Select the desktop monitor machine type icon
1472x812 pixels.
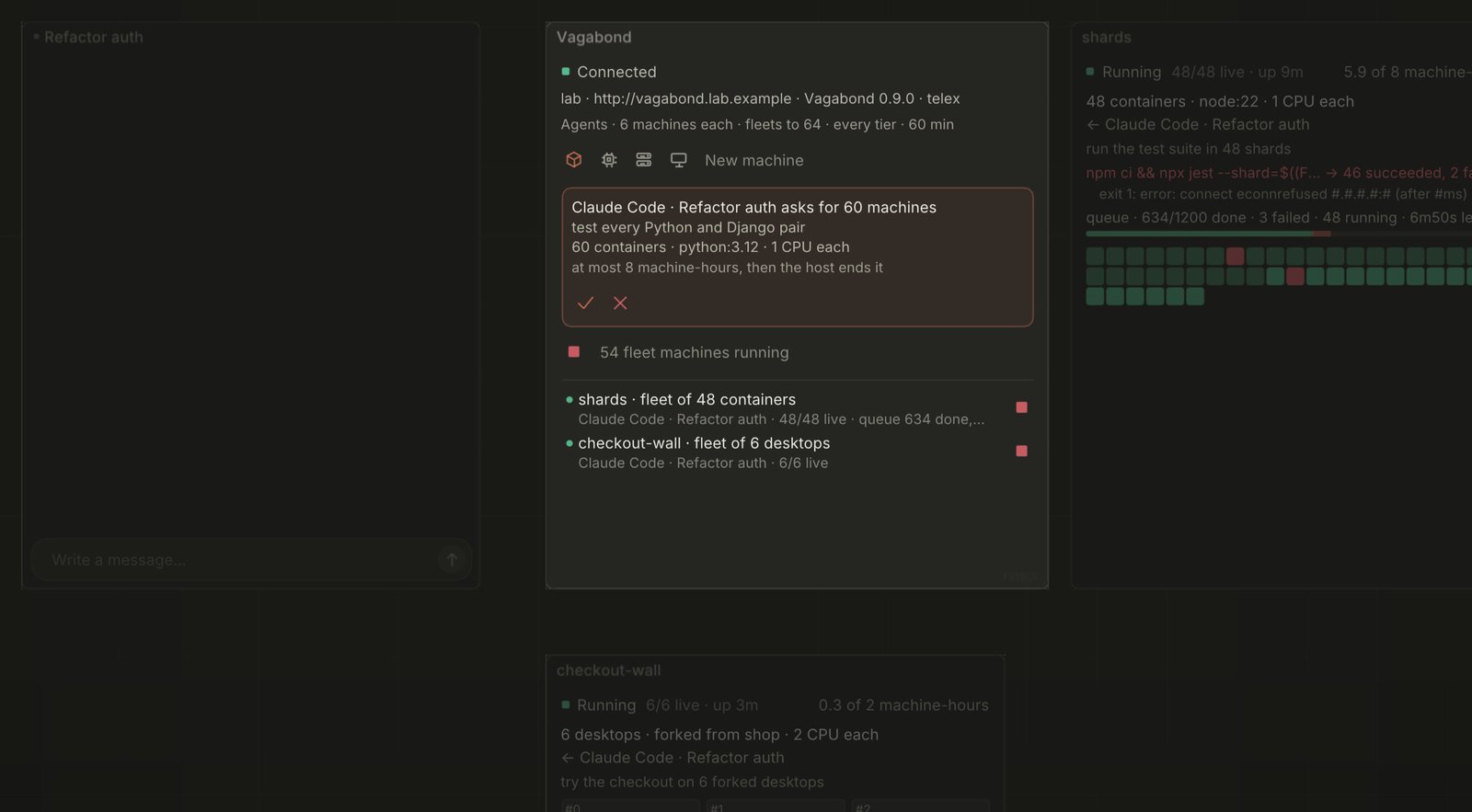(x=679, y=160)
